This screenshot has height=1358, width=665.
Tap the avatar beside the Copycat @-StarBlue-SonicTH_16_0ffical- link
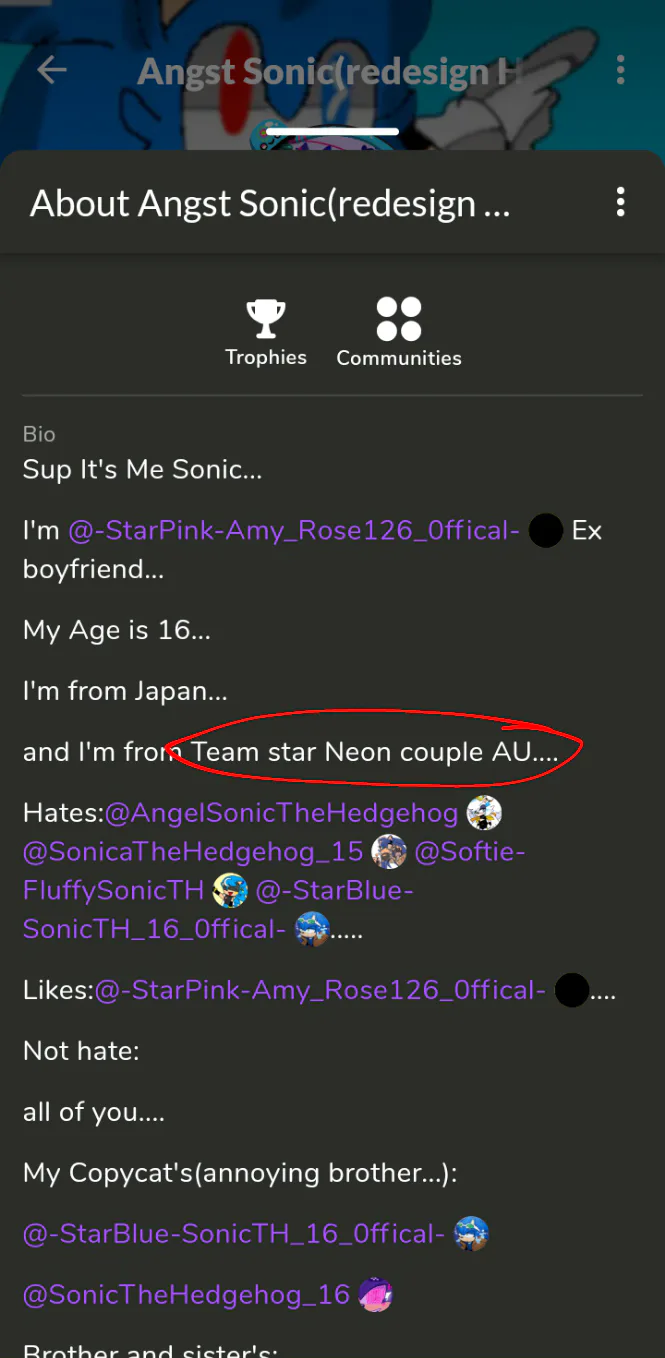click(471, 1234)
